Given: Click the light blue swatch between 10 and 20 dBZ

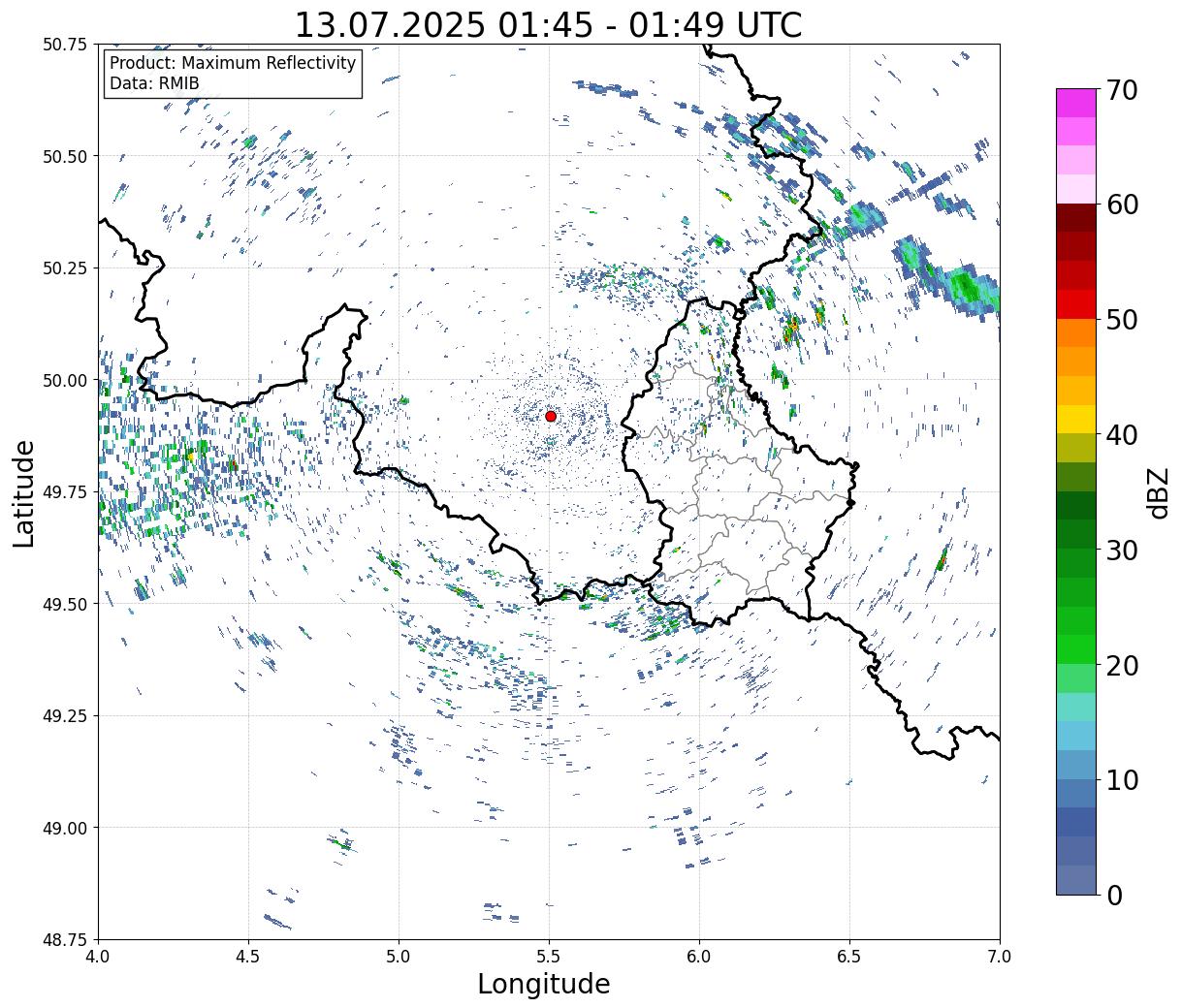Looking at the screenshot, I should click(x=1076, y=736).
